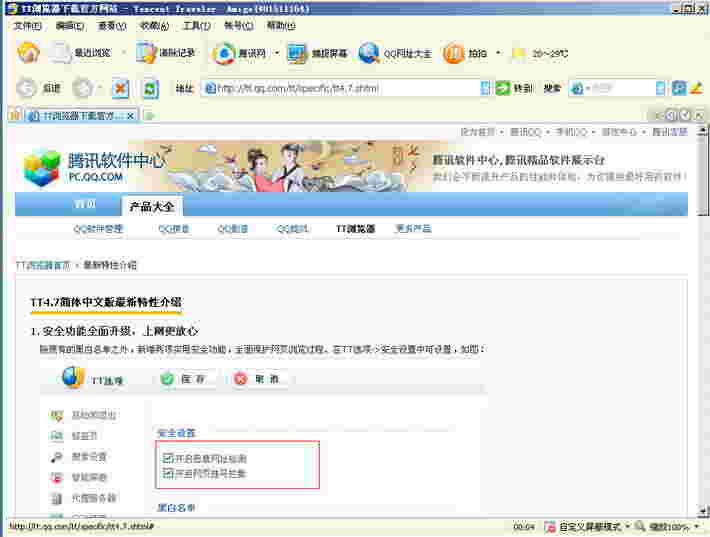
Task: Select the 首页 navigation tab
Action: (85, 204)
